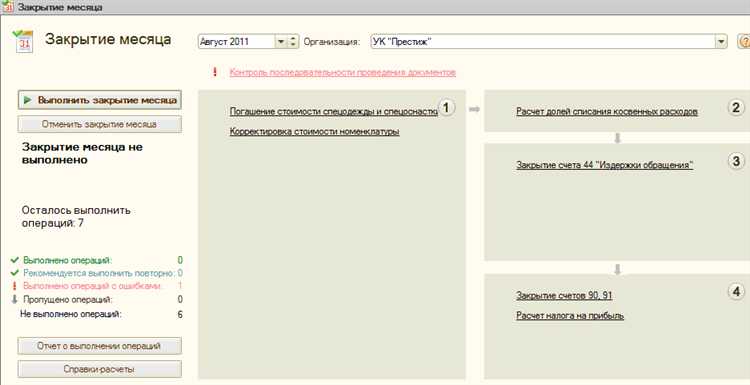The width and height of the screenshot is (750, 385).
Task: Open Корректировка стоимости номенклатуры operation
Action: 314,132
